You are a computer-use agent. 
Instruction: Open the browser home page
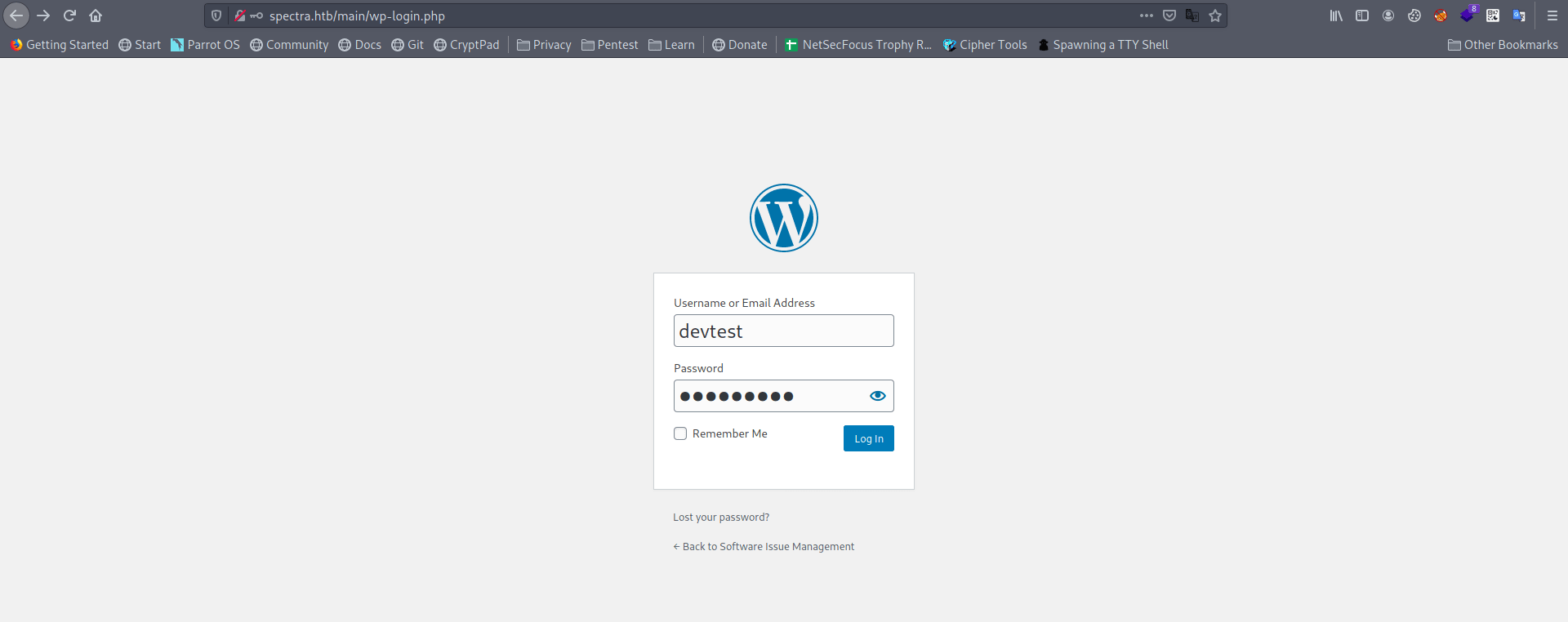[96, 16]
